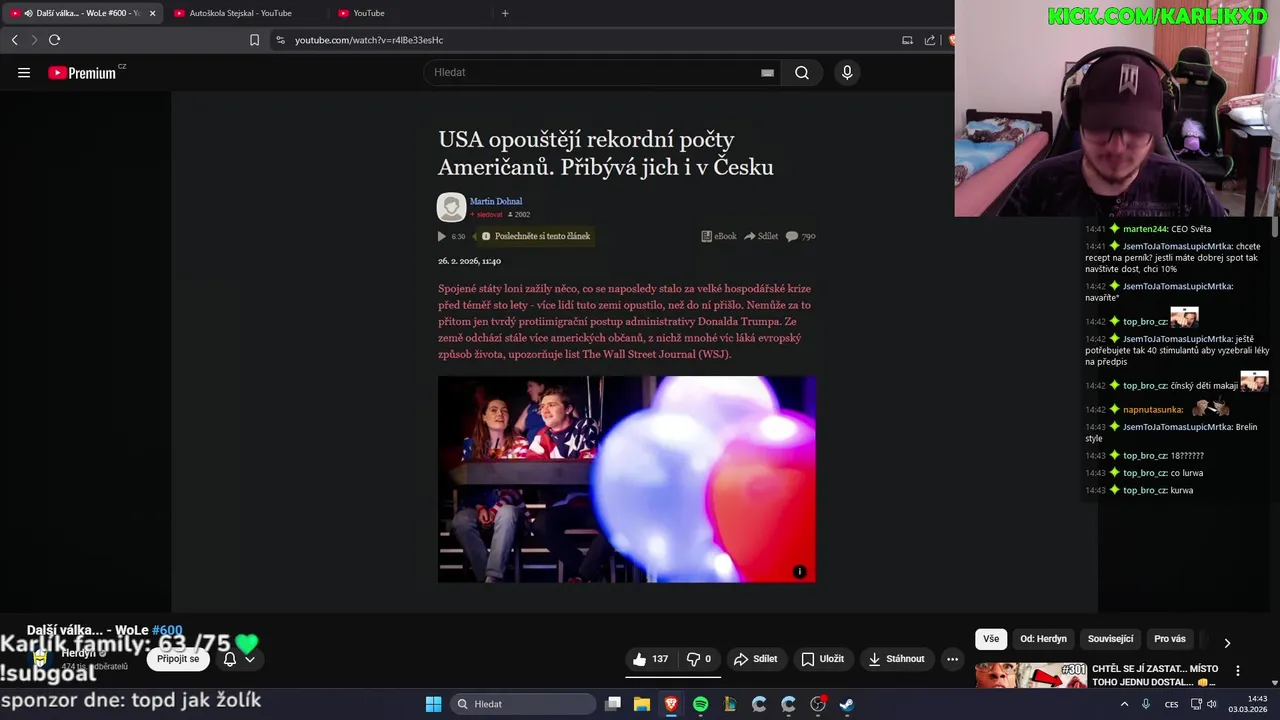This screenshot has width=1280, height=720.
Task: Bookmark this page via bookmark icon
Action: 254,40
